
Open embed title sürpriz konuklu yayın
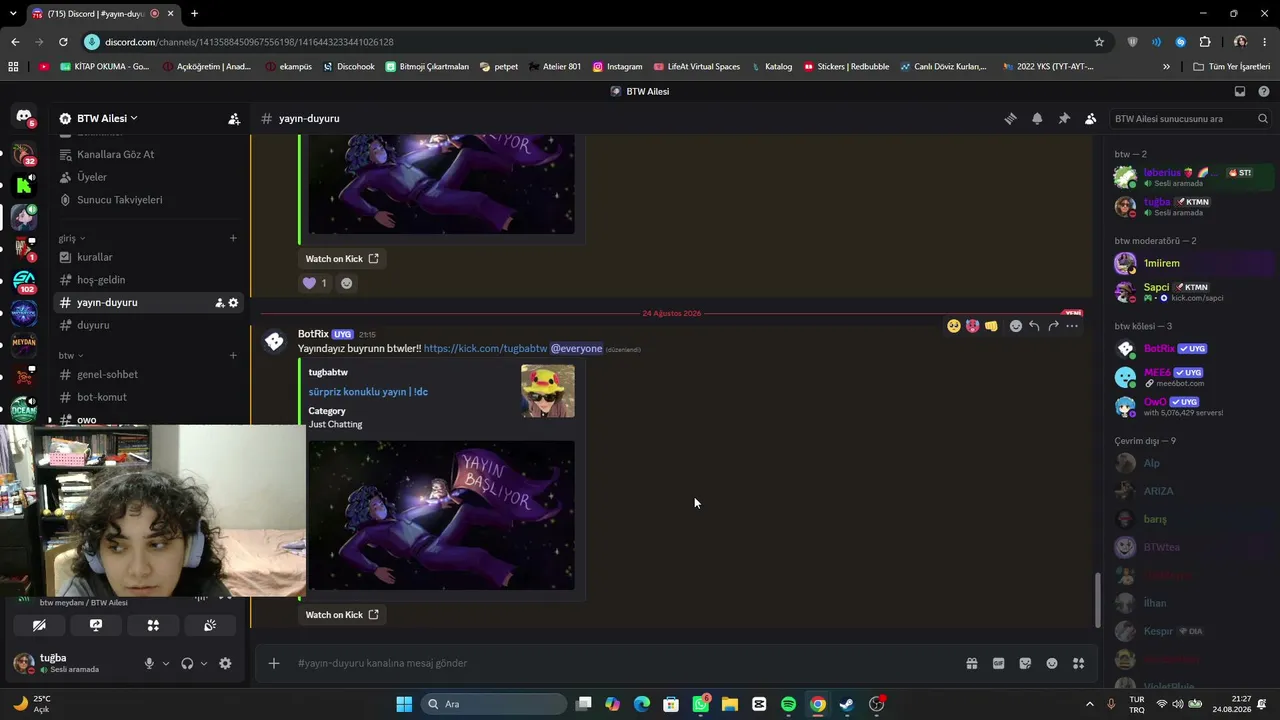click(368, 392)
